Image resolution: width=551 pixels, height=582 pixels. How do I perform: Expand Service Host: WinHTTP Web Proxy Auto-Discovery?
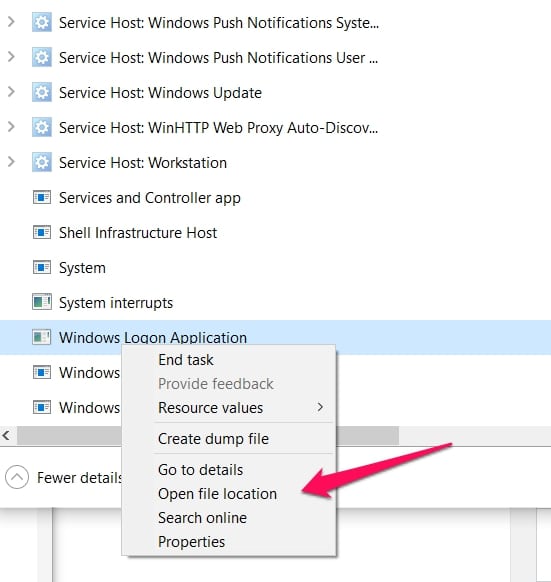click(11, 127)
